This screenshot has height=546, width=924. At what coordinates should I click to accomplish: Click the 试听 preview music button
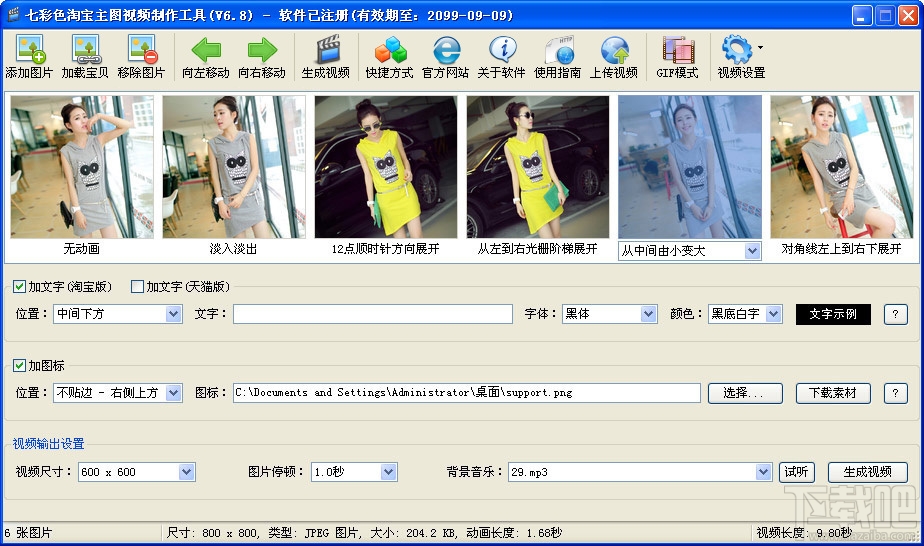[x=797, y=472]
